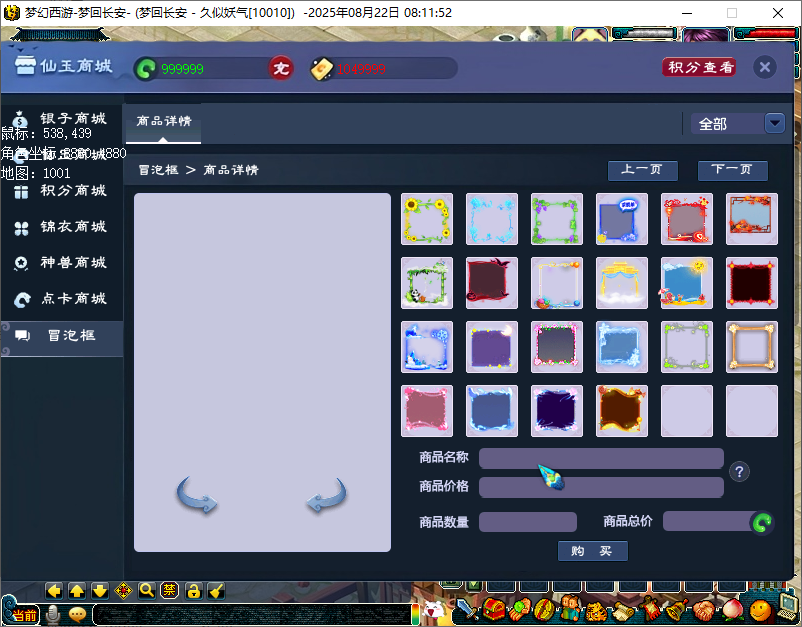Click the 商品数量 quantity input field
802x627 pixels.
pos(527,522)
